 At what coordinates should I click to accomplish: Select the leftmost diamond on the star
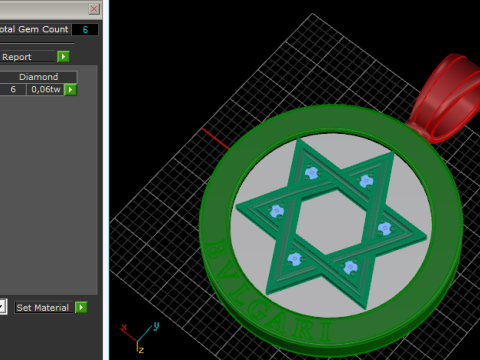click(x=277, y=211)
